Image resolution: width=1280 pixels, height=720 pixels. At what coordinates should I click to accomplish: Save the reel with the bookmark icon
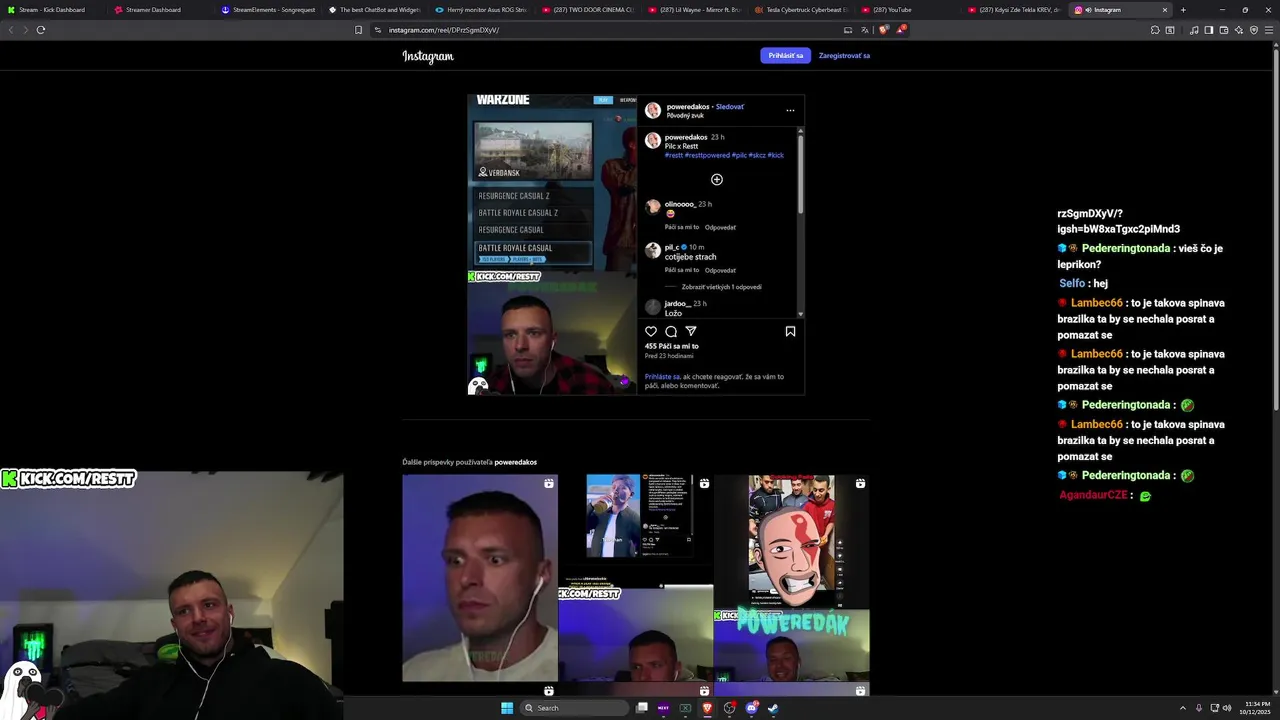click(x=790, y=331)
